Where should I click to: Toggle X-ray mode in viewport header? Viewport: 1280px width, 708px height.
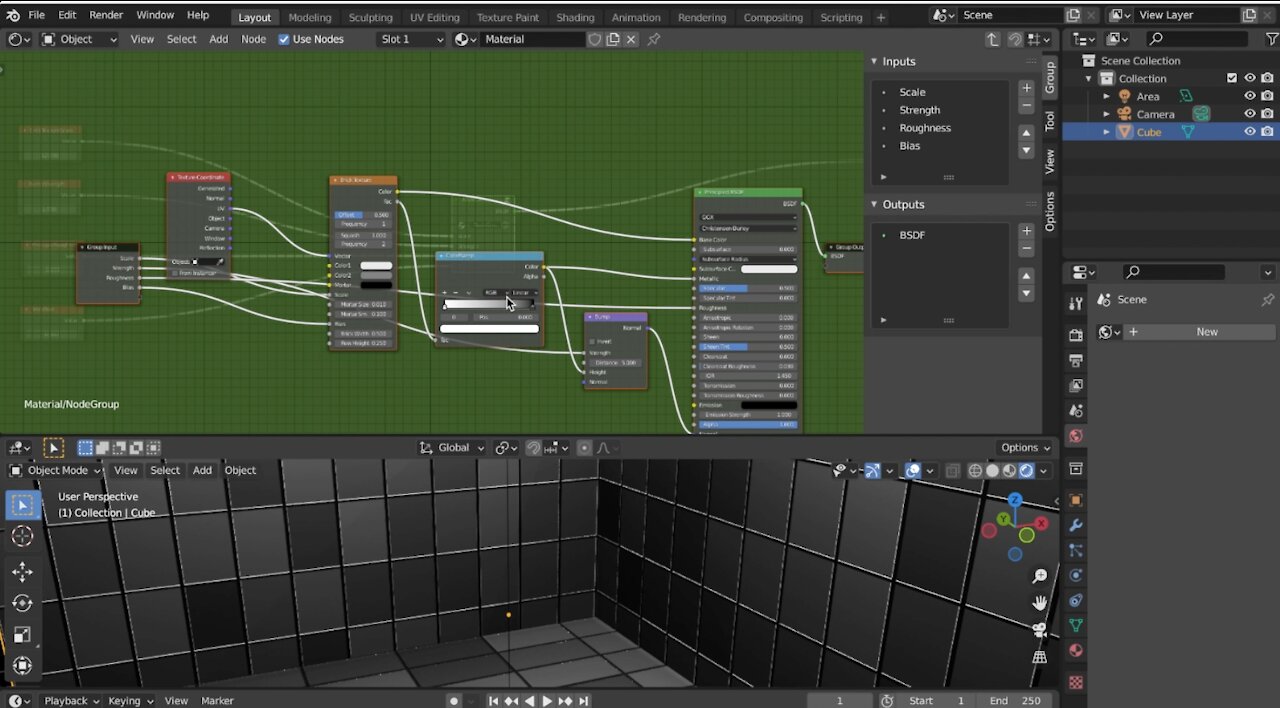952,471
